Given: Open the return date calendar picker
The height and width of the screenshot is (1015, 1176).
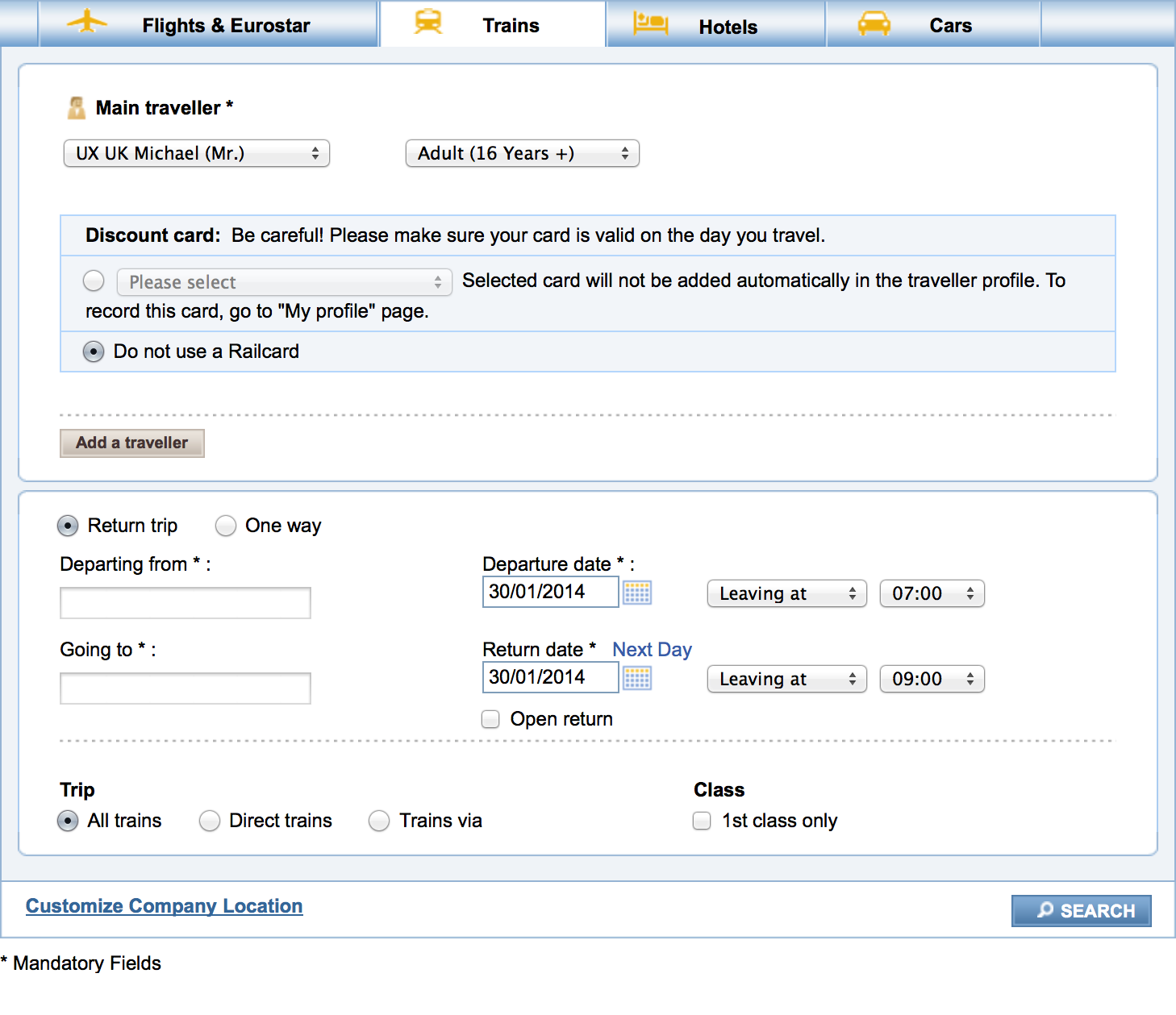Looking at the screenshot, I should point(637,678).
